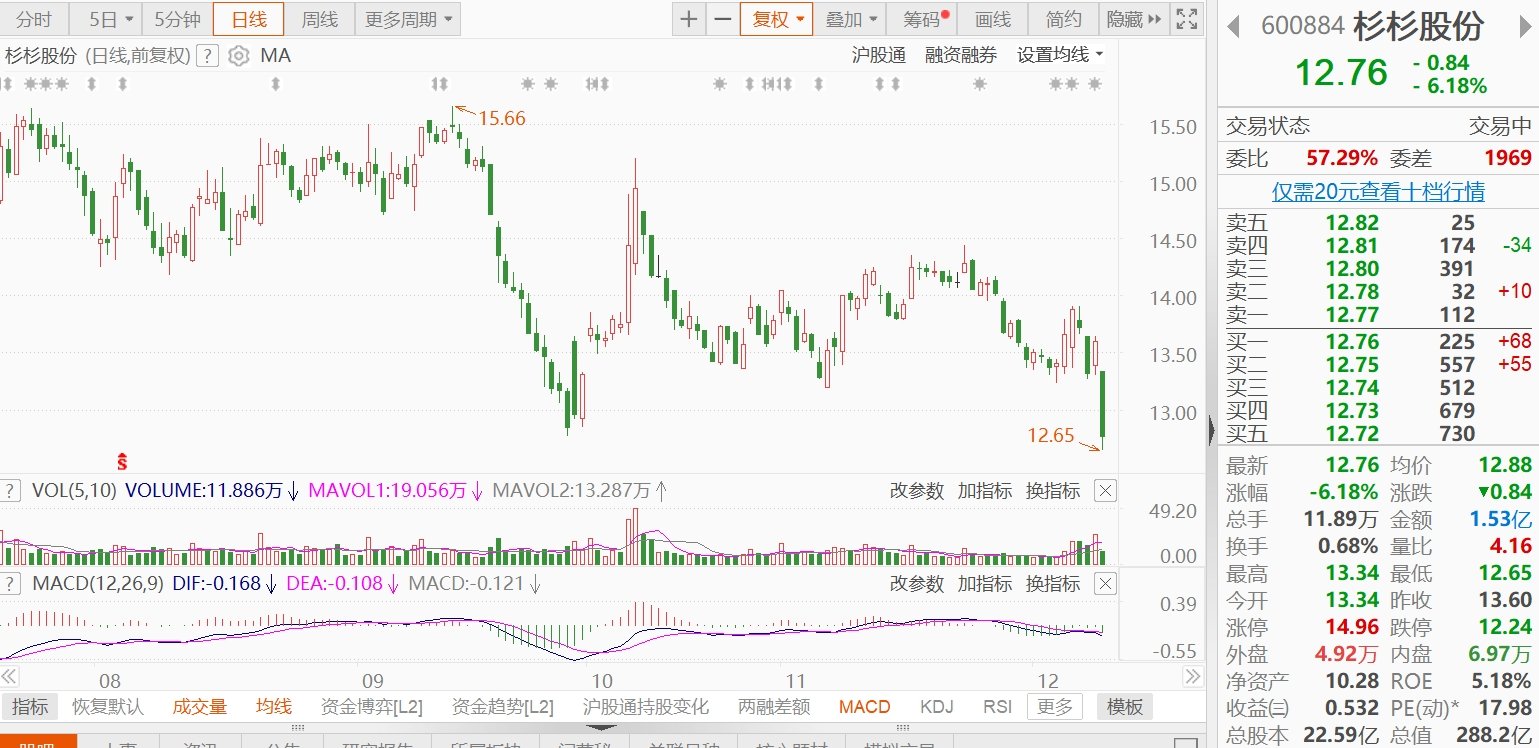Zoom out the chart with the minus icon

(x=721, y=19)
